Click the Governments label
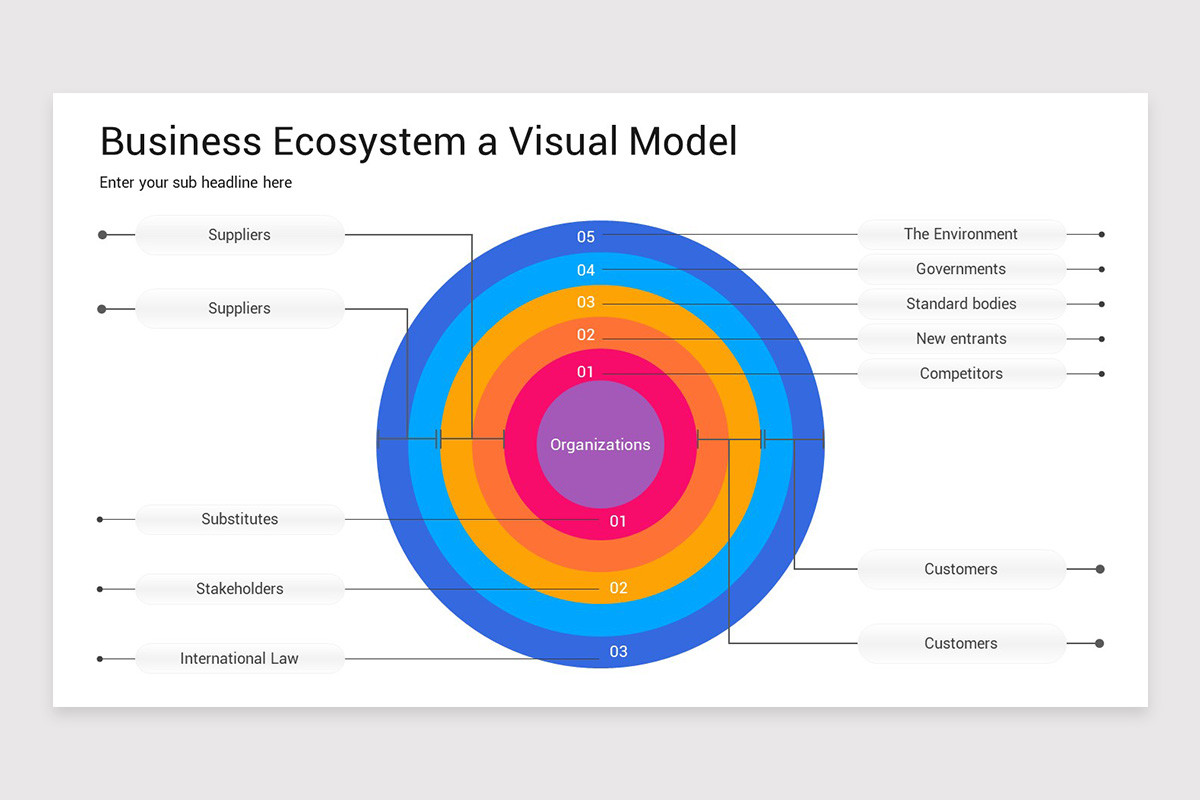 tap(961, 268)
